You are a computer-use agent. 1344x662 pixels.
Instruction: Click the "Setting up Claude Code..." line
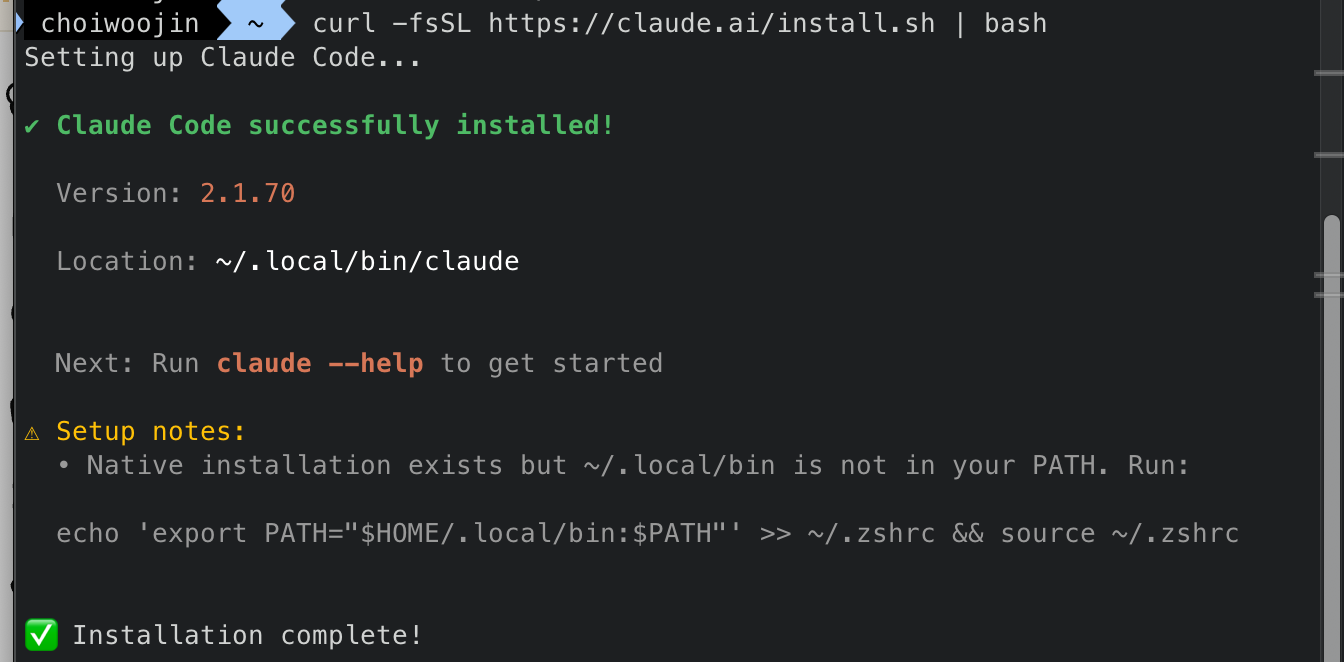click(223, 57)
